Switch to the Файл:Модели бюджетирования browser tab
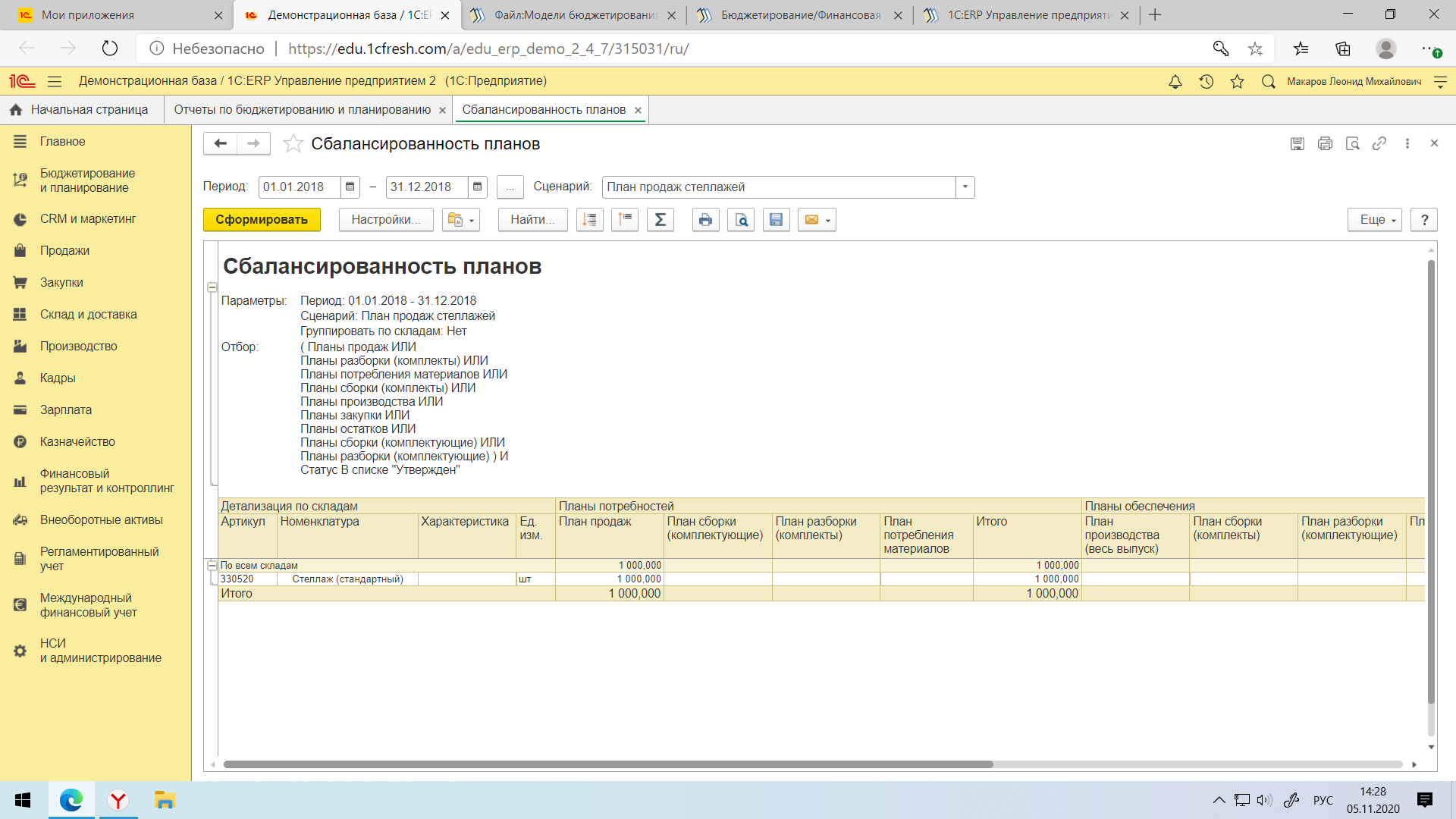 pos(574,15)
